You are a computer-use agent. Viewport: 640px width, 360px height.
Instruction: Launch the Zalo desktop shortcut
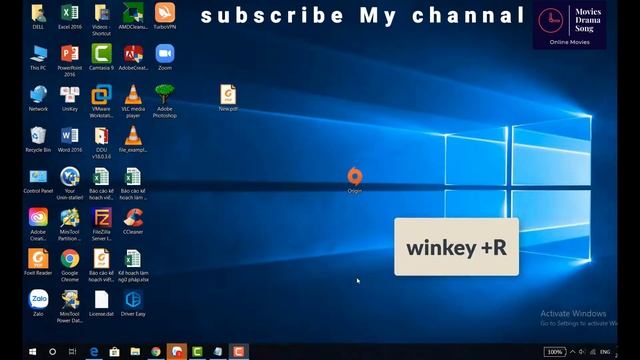tap(38, 303)
